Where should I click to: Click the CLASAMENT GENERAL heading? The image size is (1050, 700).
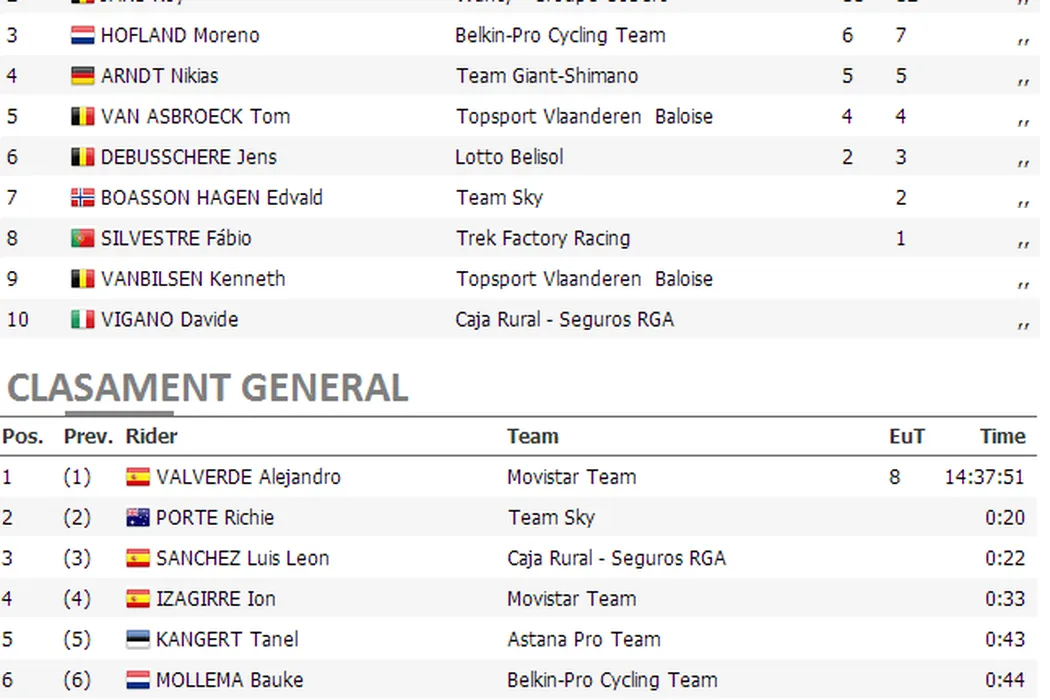point(208,387)
